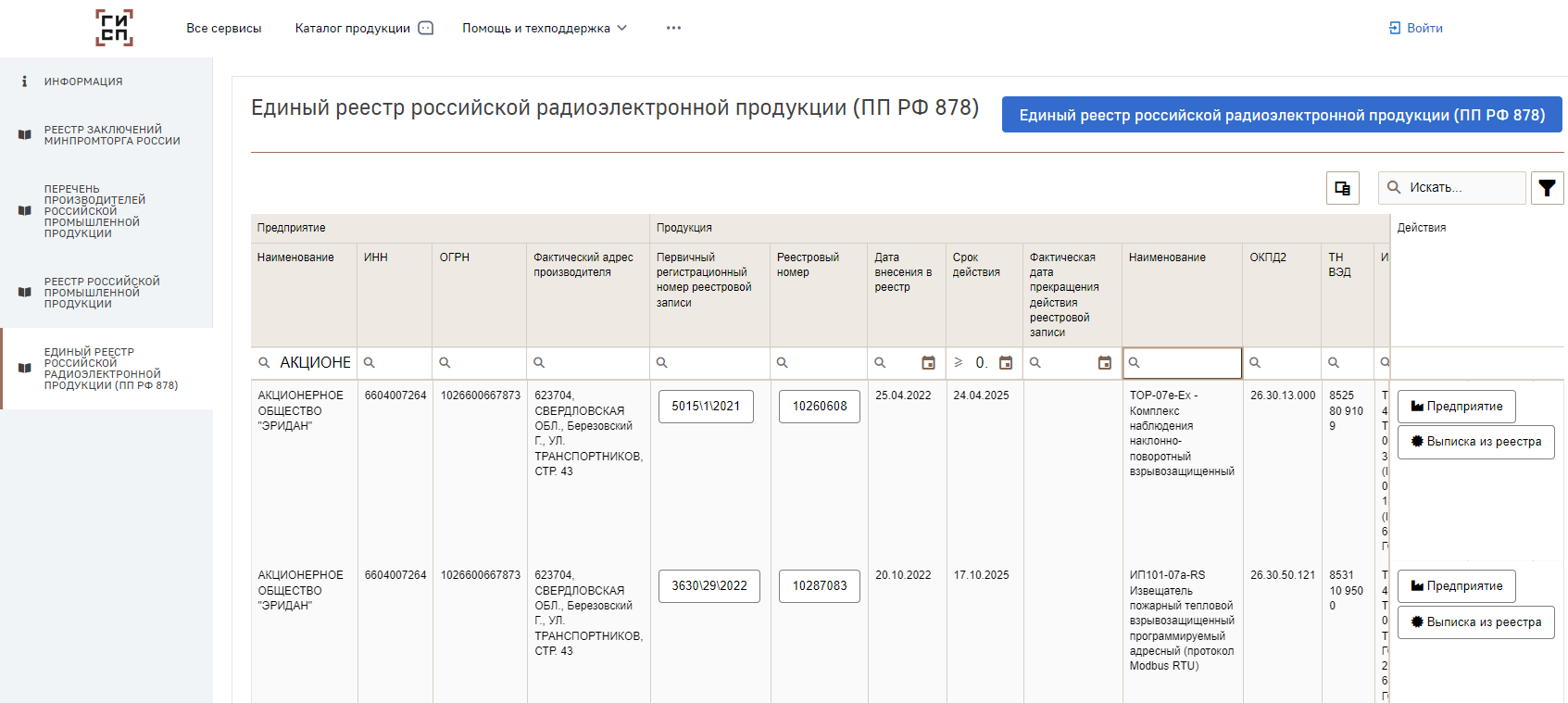Screen dimensions: 1568x703
Task: Click the login door icon
Action: coord(1395,29)
